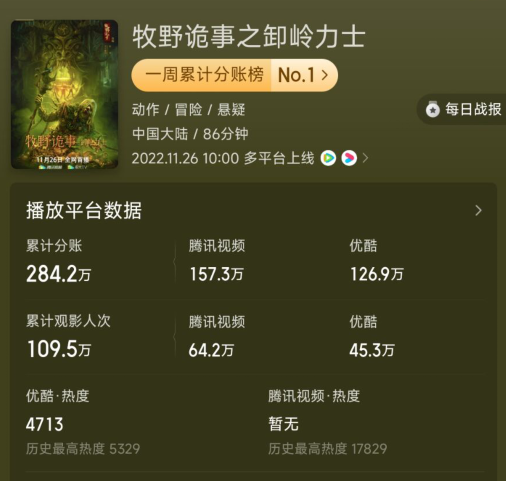The image size is (506, 481).
Task: Tap Youku revenue 126.9万
Action: pos(377,274)
